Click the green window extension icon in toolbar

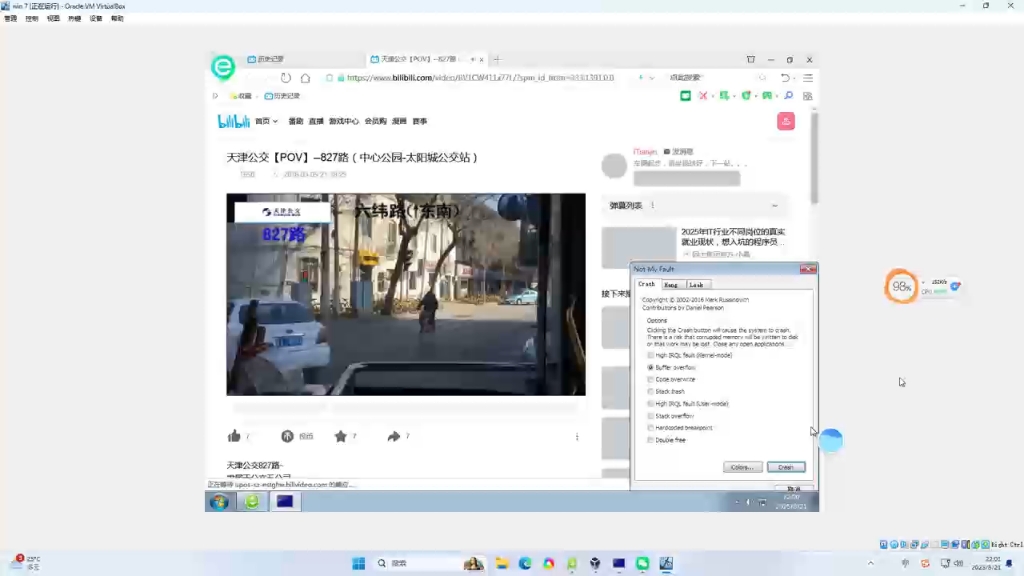685,96
